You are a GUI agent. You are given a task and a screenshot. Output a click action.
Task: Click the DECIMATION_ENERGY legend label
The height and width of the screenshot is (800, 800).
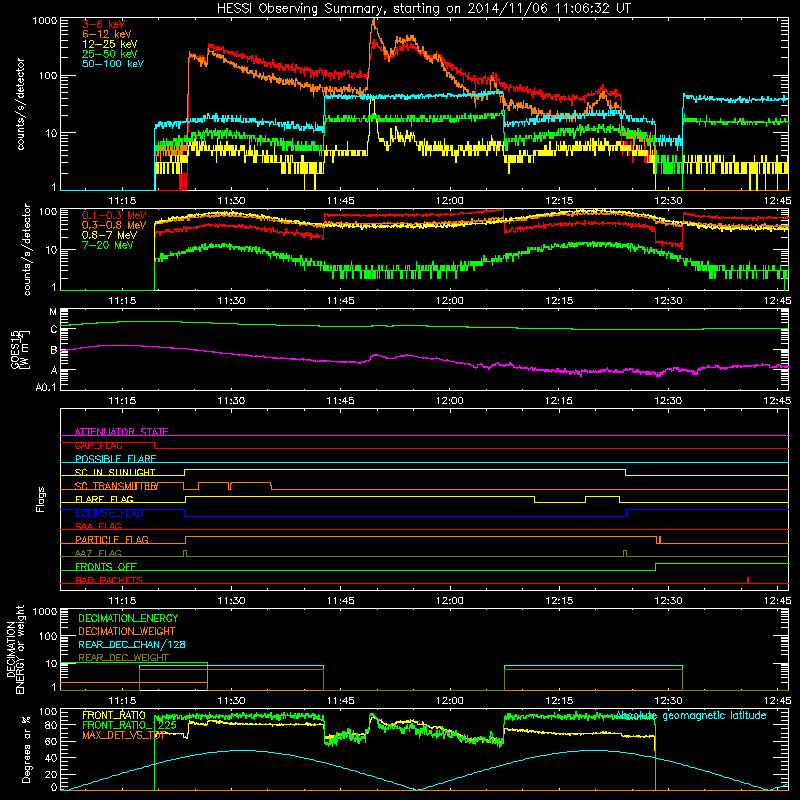pos(128,618)
